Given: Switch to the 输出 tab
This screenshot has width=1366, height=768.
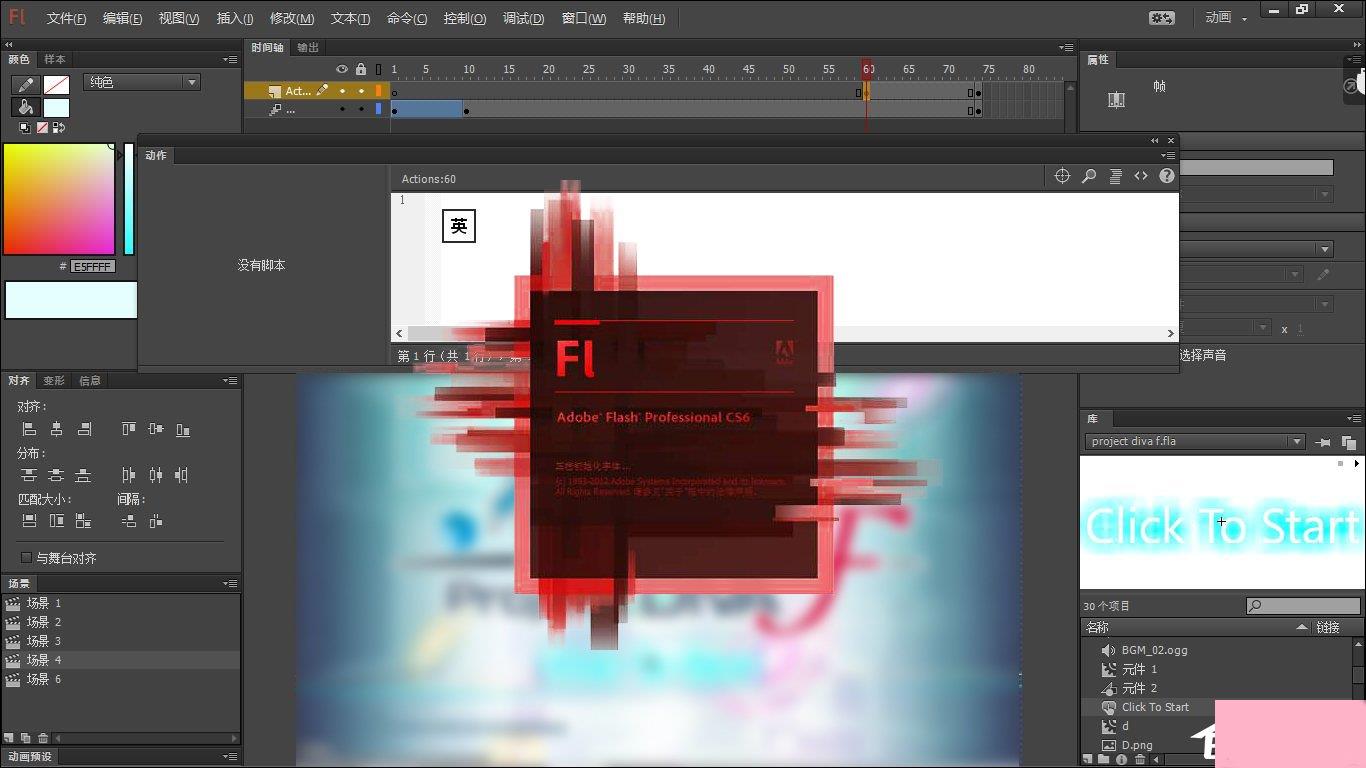Looking at the screenshot, I should [308, 47].
